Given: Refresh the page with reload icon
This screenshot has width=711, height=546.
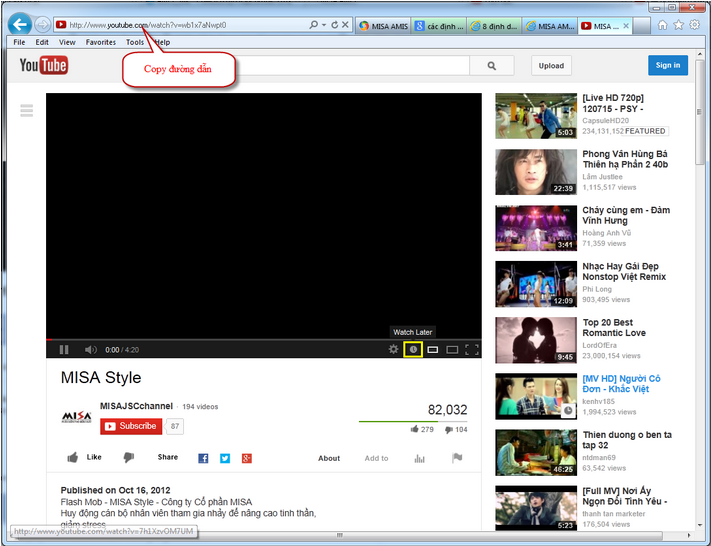Looking at the screenshot, I should point(335,25).
